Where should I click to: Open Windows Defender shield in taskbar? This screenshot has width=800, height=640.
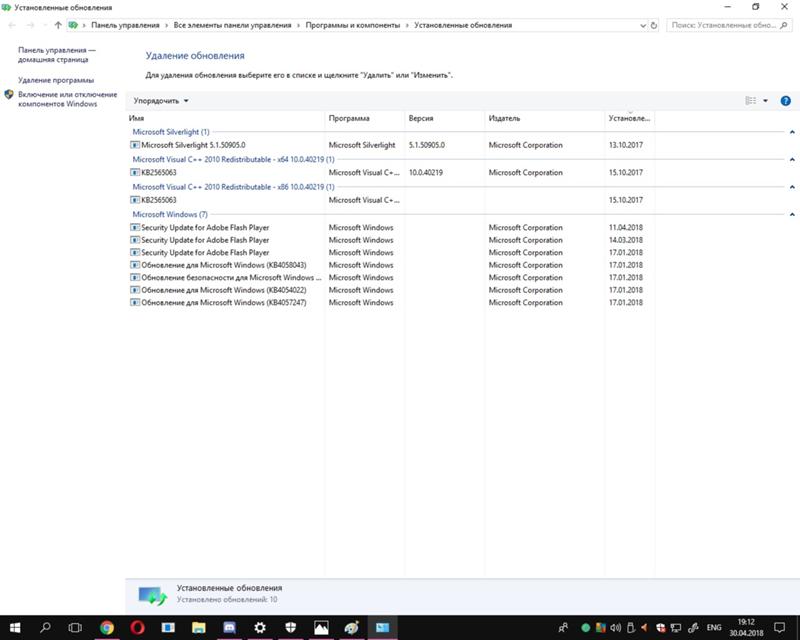[290, 627]
